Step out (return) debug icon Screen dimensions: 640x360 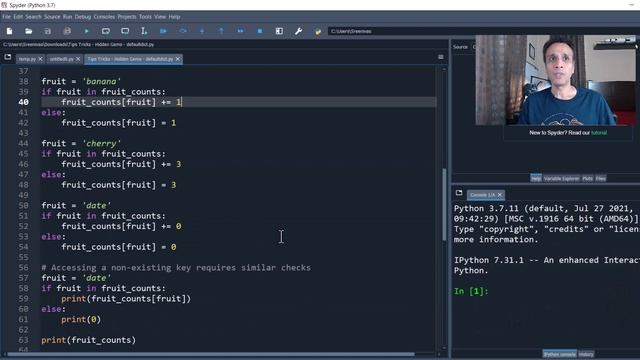pyautogui.click(x=221, y=31)
